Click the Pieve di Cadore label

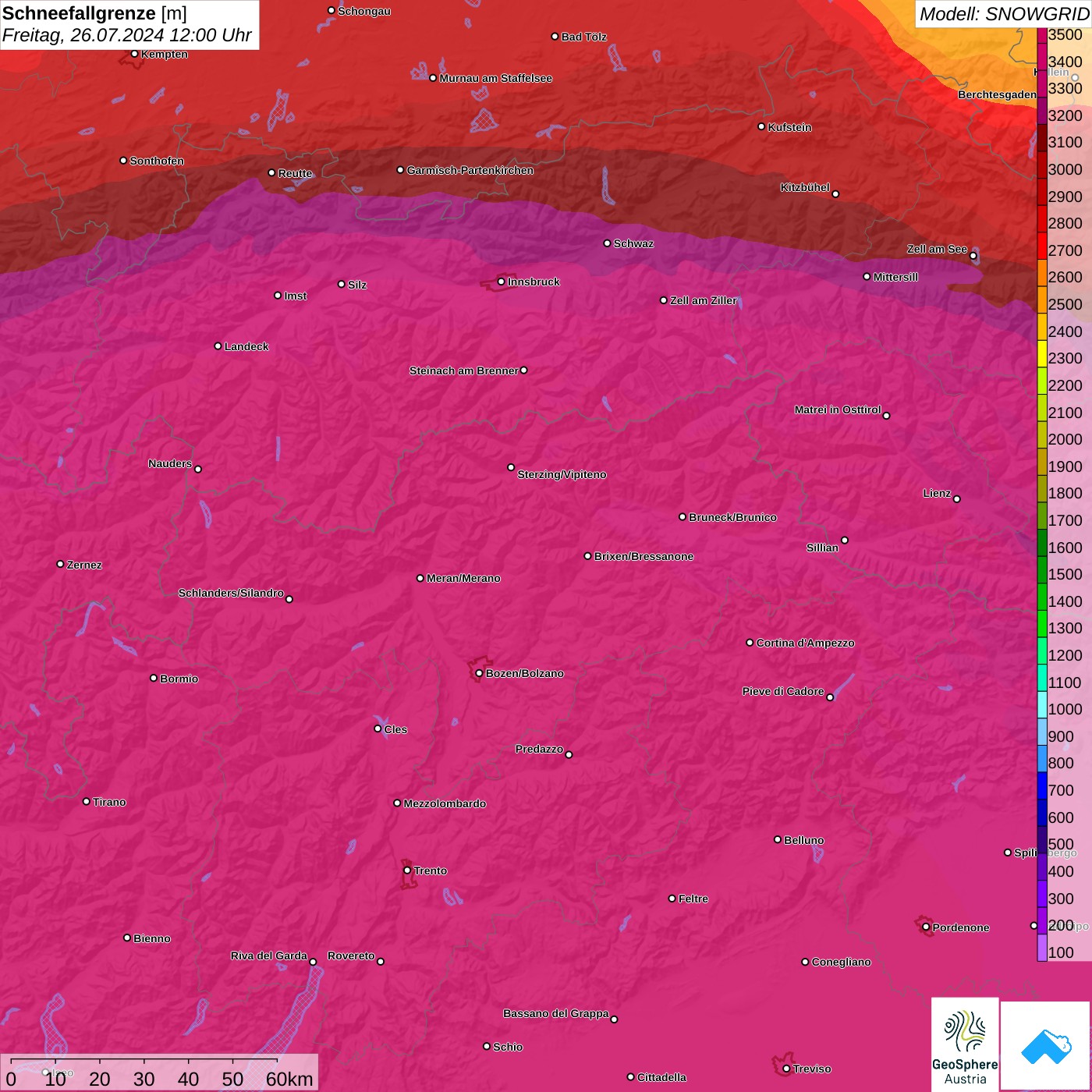[783, 691]
